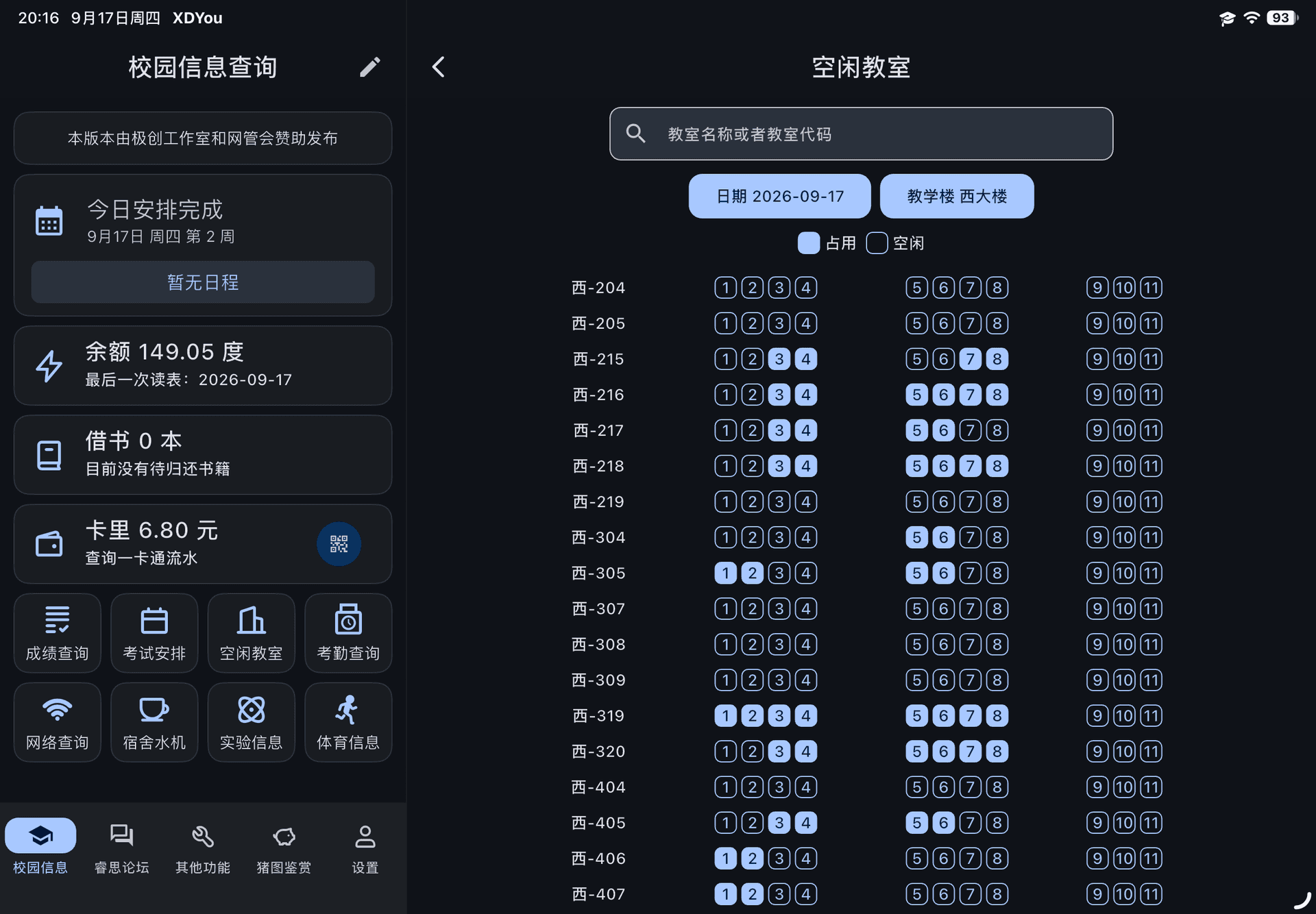Click 最后一次读表: 2026-09-17 text
This screenshot has width=1316, height=914.
pyautogui.click(x=188, y=380)
